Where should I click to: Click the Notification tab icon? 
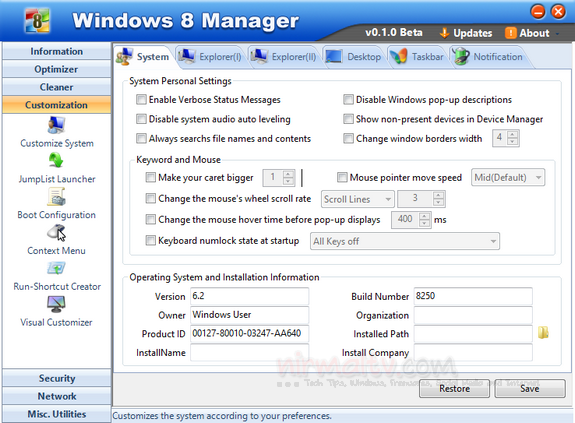point(461,56)
